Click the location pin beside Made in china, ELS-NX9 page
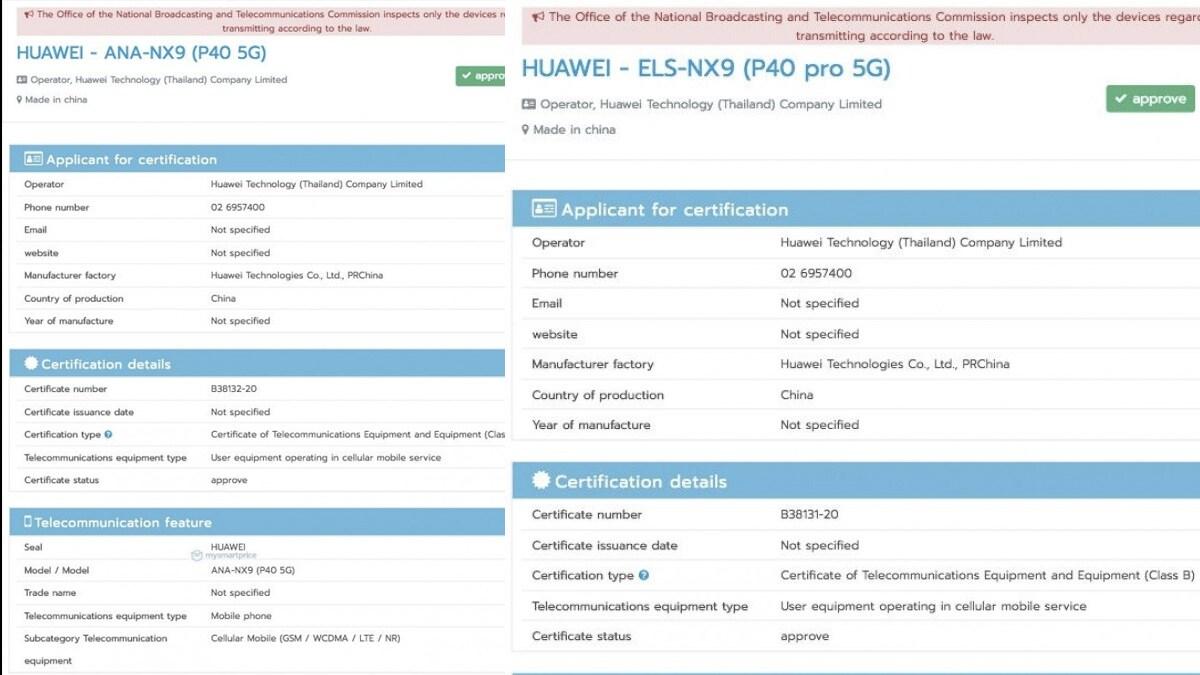The height and width of the screenshot is (675, 1200). tap(525, 130)
